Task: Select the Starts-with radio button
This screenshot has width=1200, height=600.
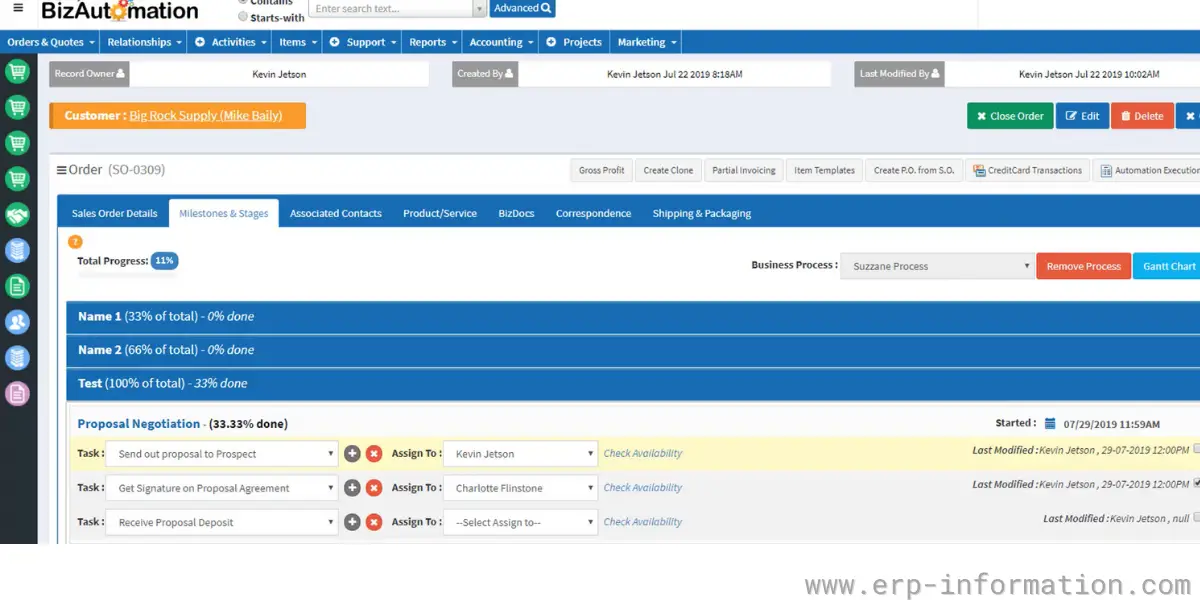Action: click(243, 17)
